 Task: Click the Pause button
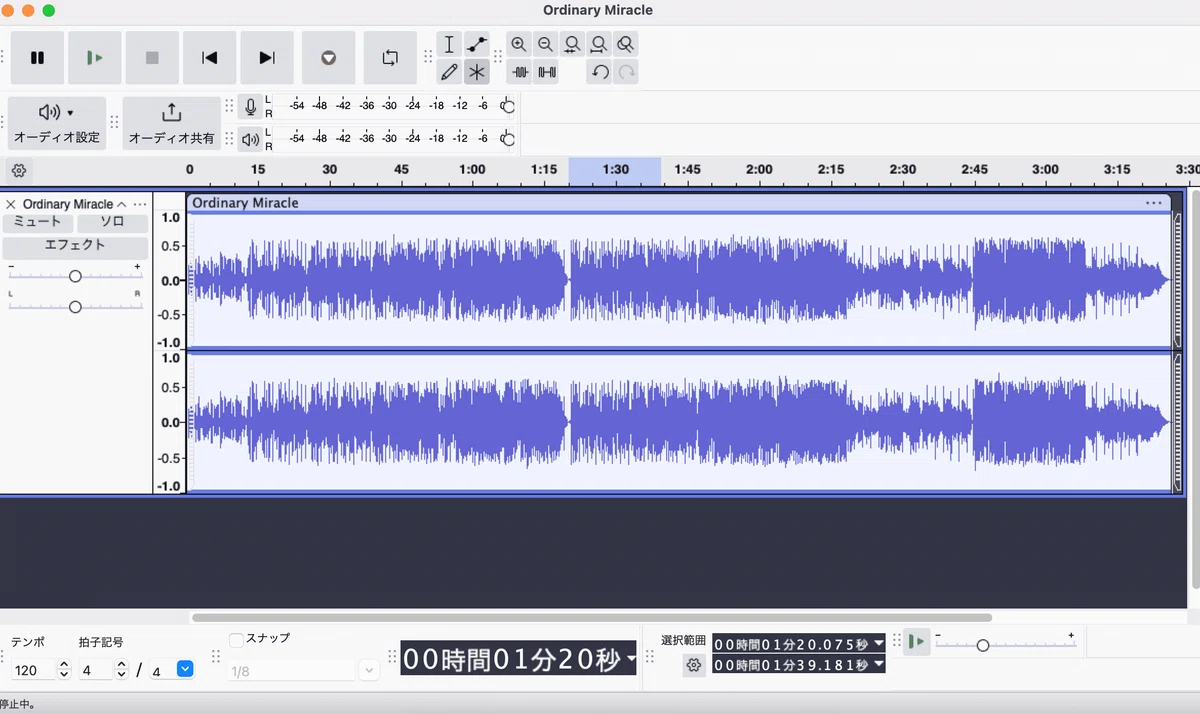click(x=37, y=58)
